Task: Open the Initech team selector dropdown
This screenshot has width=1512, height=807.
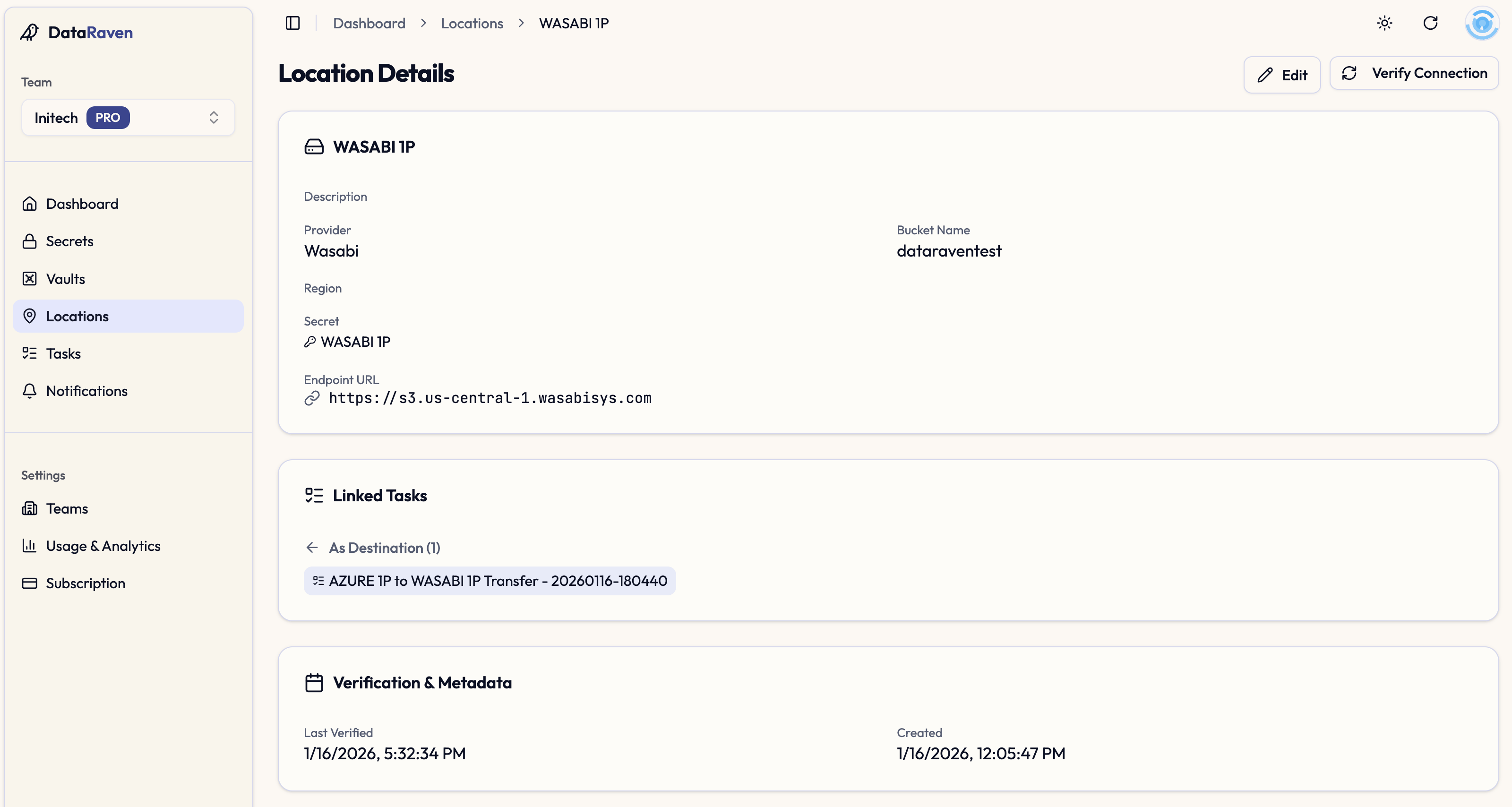Action: click(128, 117)
